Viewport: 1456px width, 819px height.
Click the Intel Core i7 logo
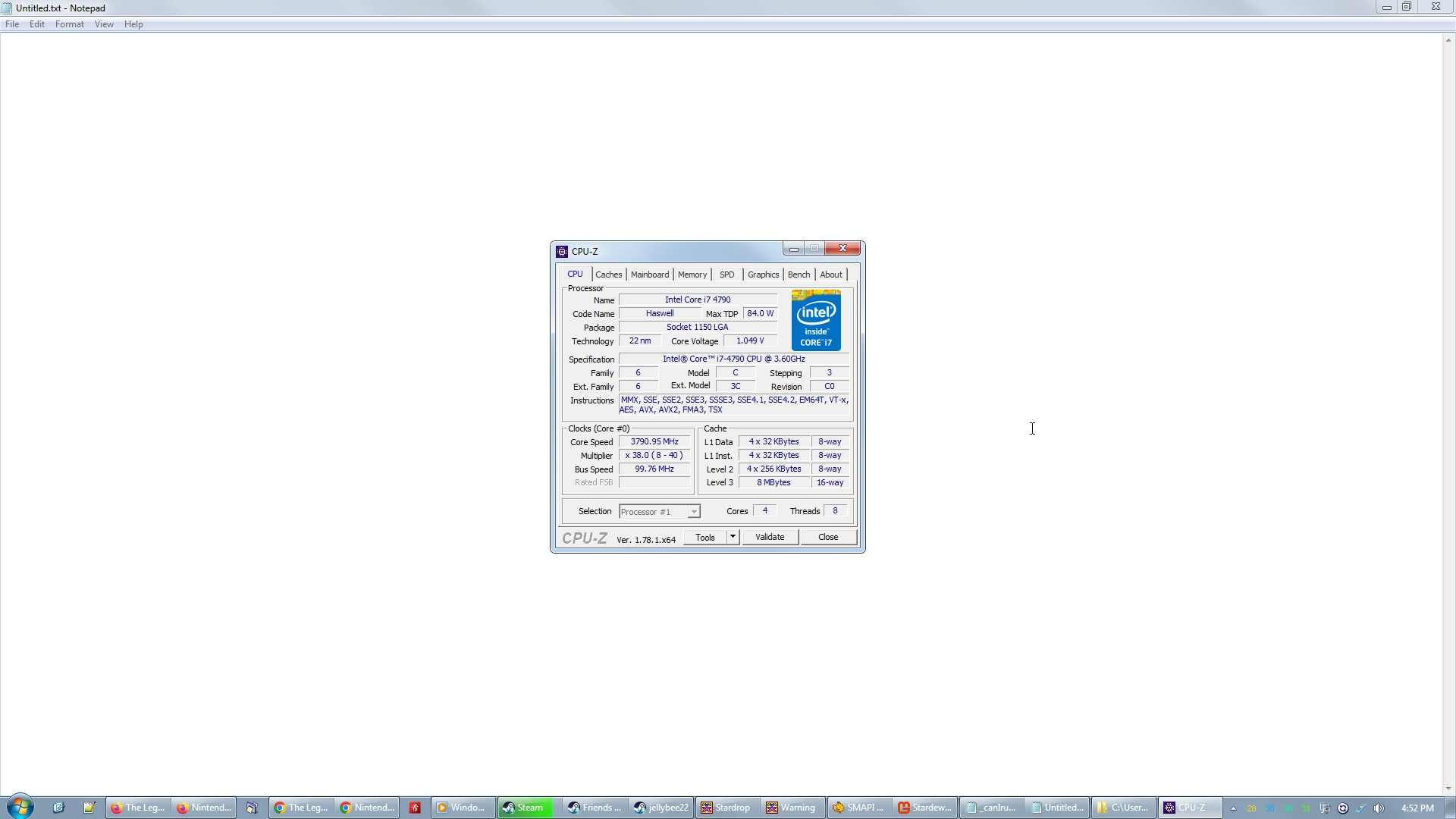[x=816, y=320]
